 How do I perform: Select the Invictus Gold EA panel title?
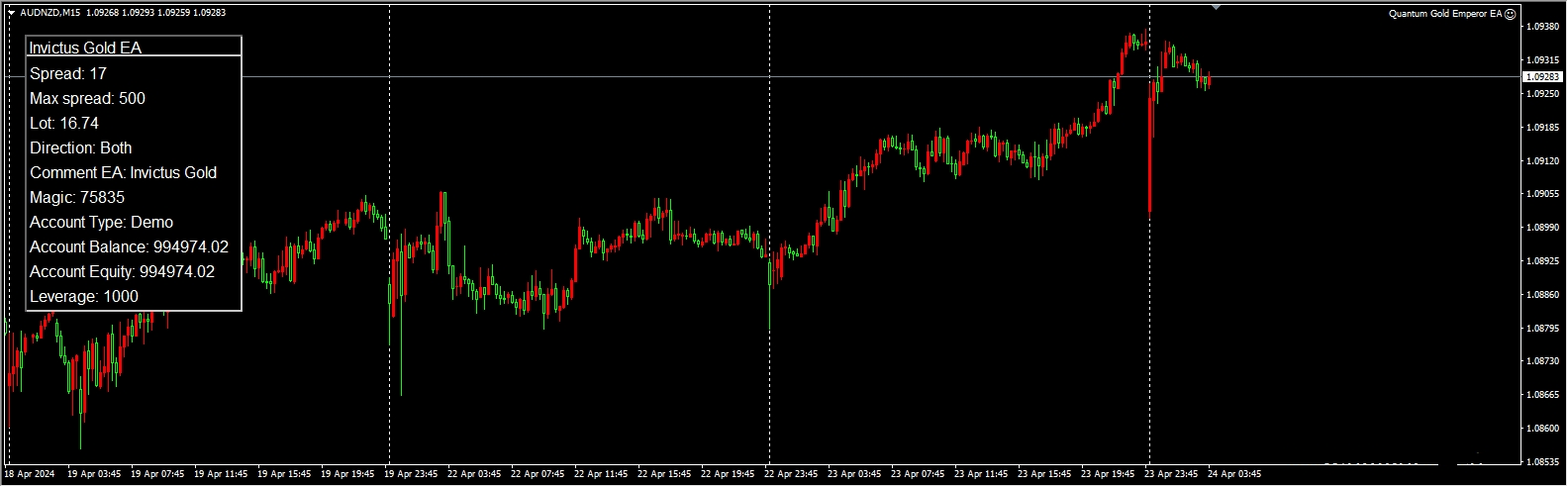[85, 48]
